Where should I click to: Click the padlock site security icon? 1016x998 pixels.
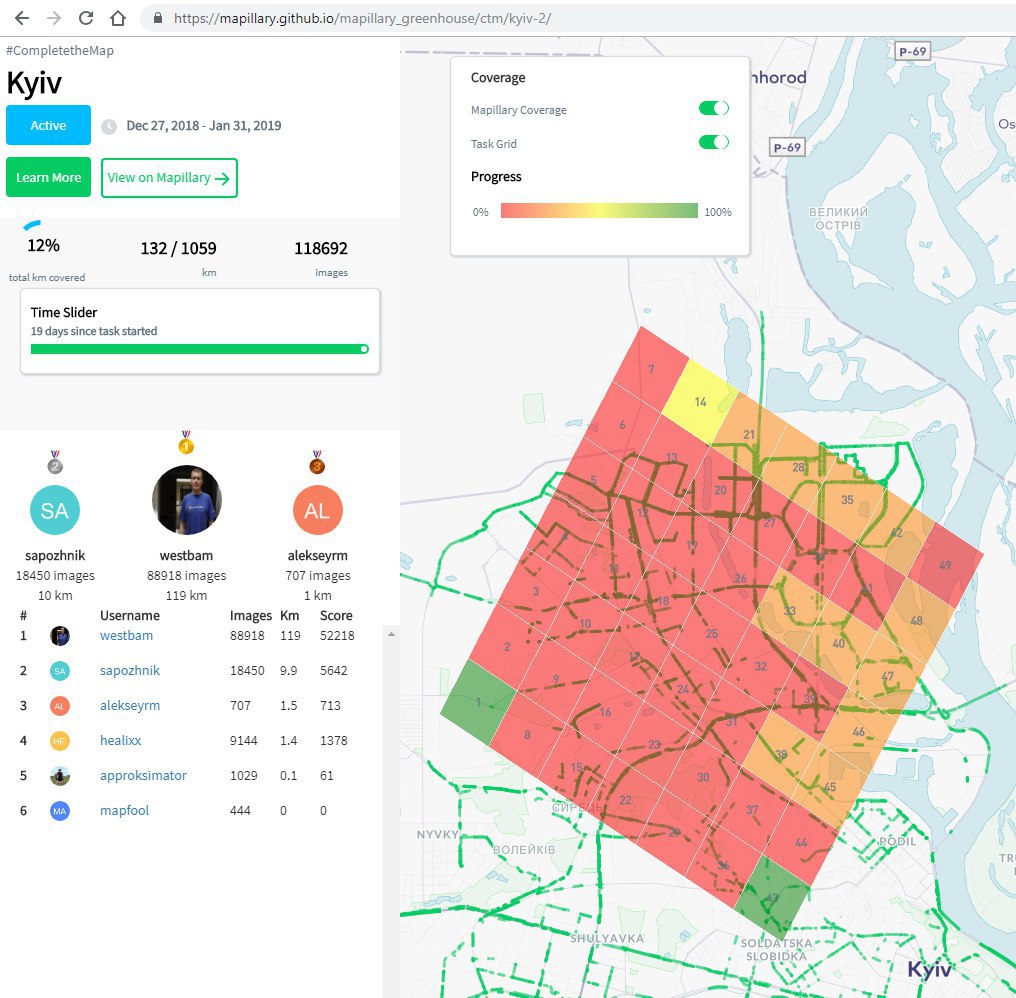point(157,18)
